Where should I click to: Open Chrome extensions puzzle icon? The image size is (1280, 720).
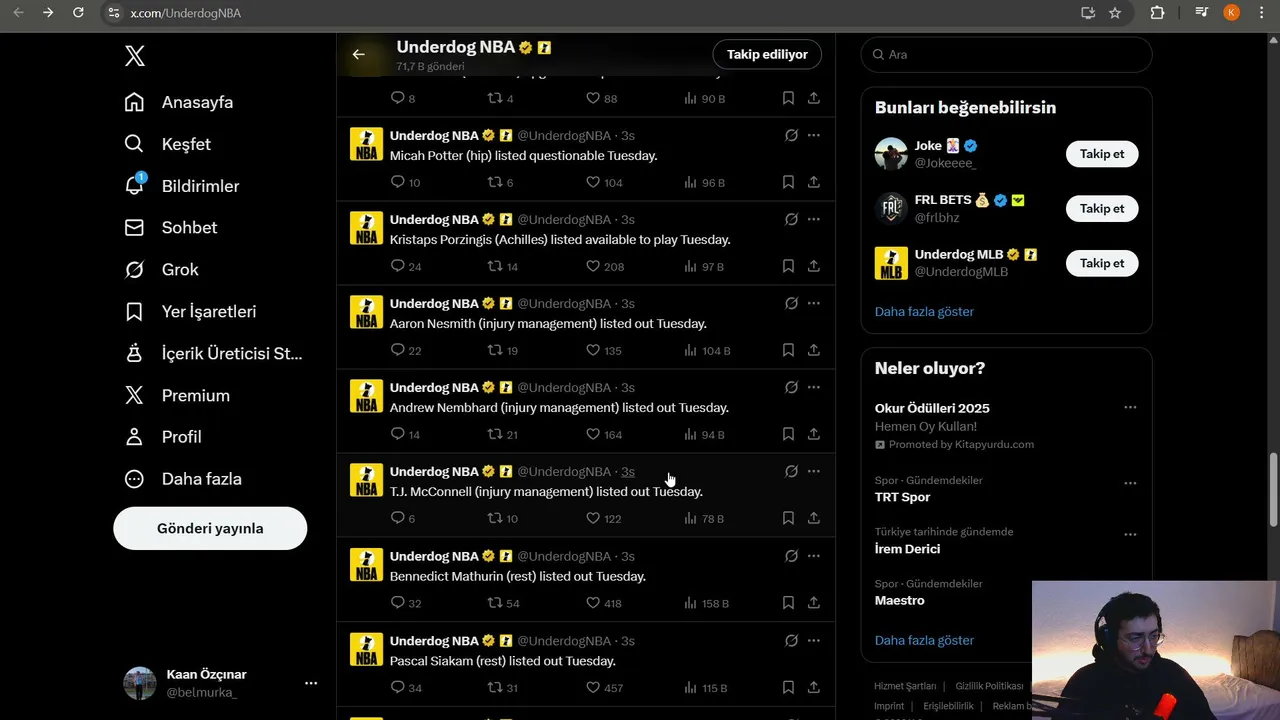click(1157, 13)
